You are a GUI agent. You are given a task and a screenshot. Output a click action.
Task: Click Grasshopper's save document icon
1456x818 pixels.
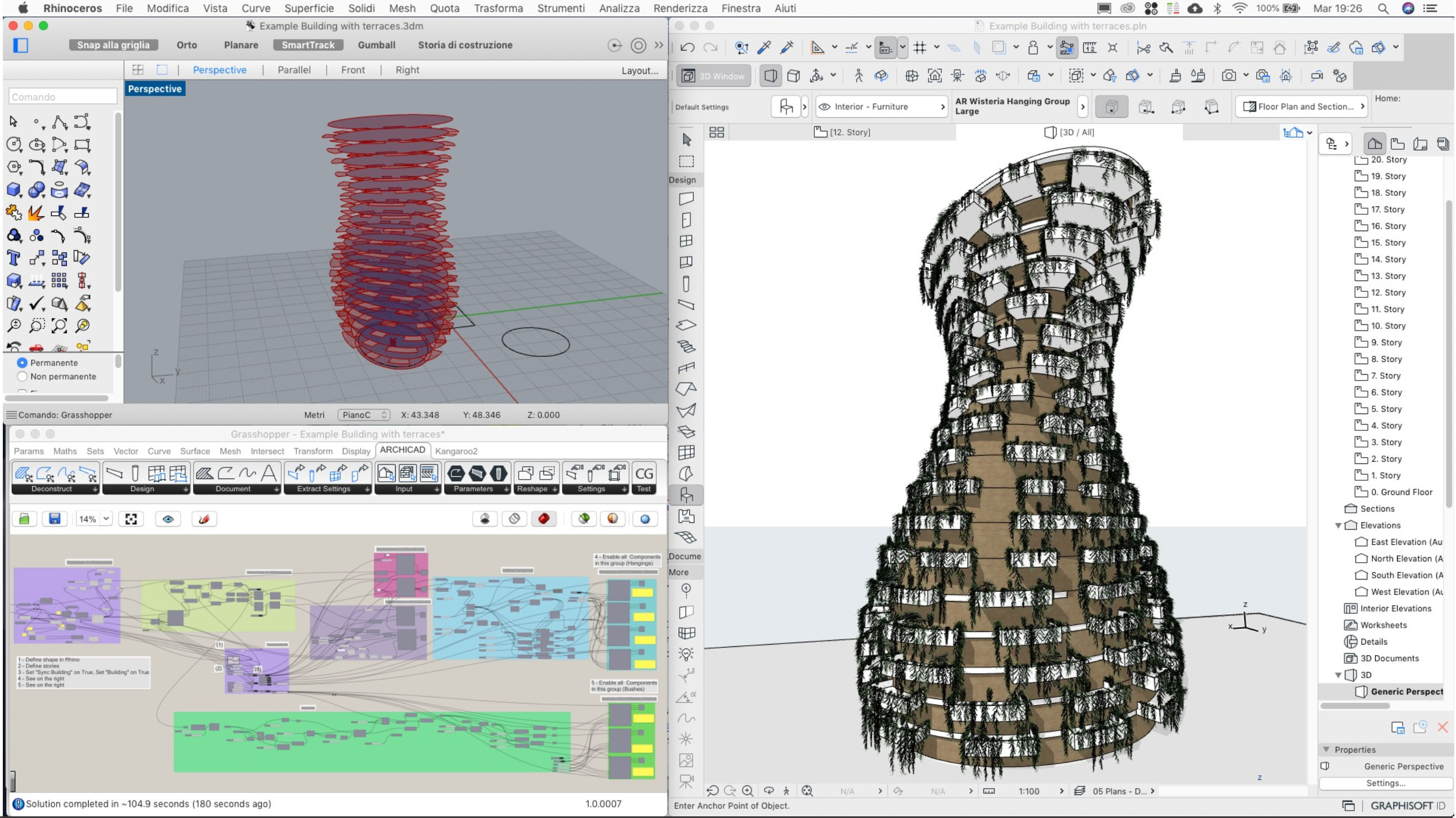pyautogui.click(x=55, y=518)
